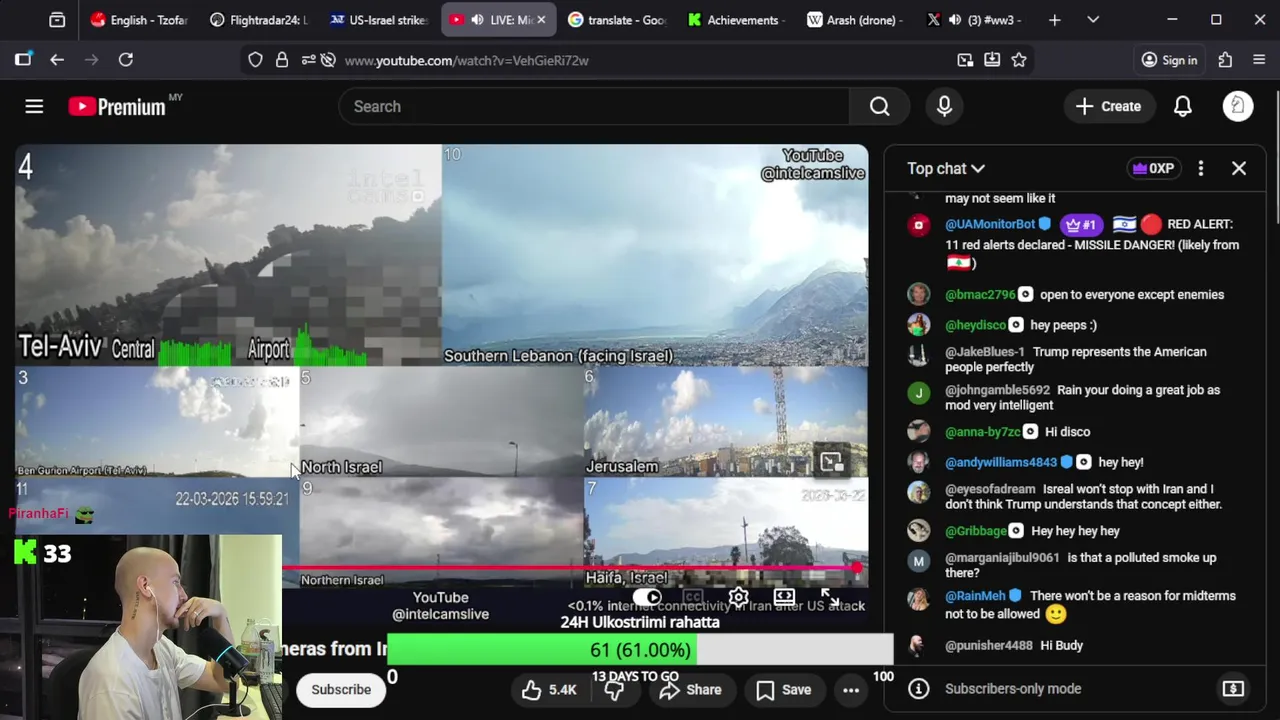Switch to the (3) #ww3 tab

click(976, 20)
